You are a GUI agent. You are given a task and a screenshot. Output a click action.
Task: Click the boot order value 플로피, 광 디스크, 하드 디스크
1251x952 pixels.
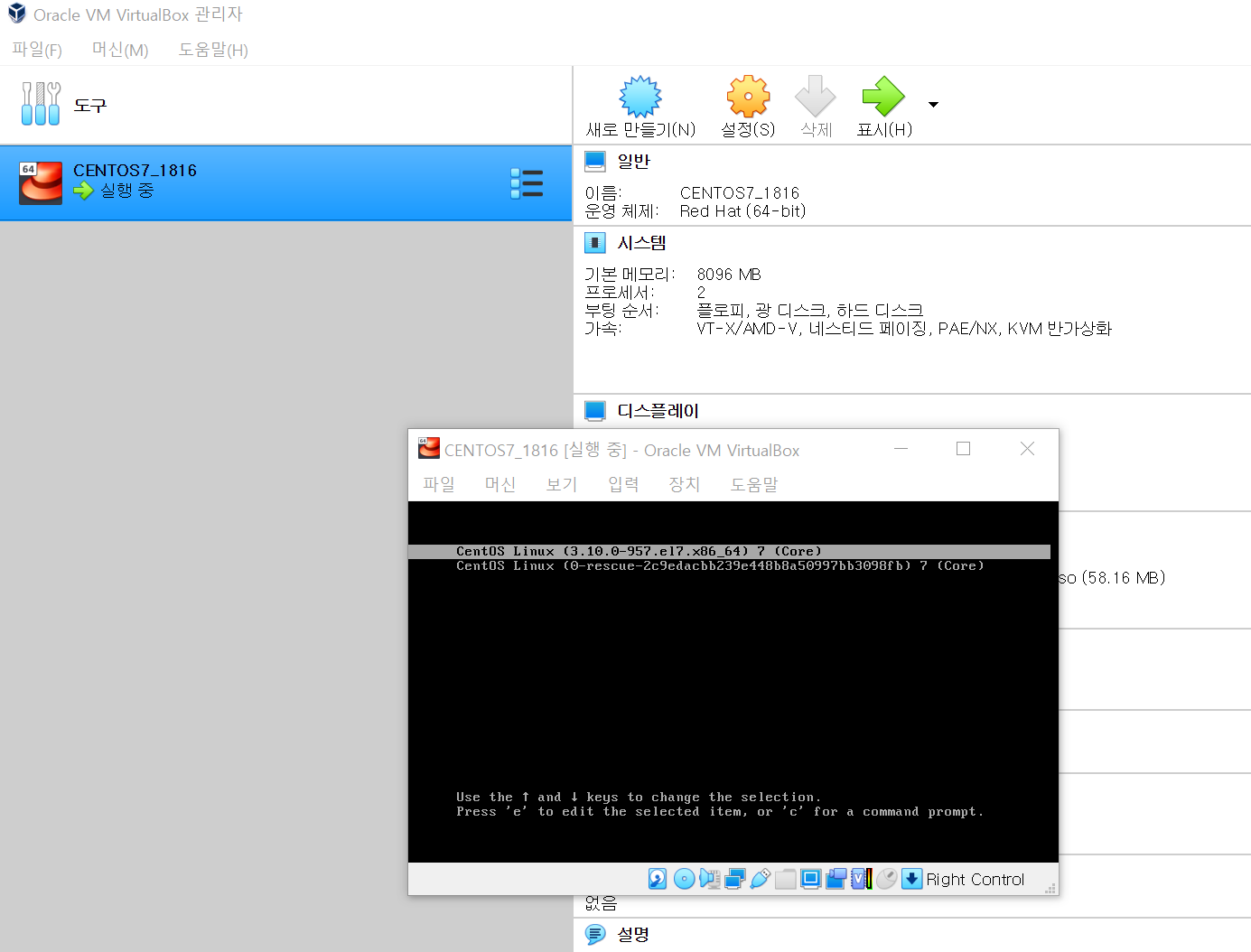pos(810,311)
